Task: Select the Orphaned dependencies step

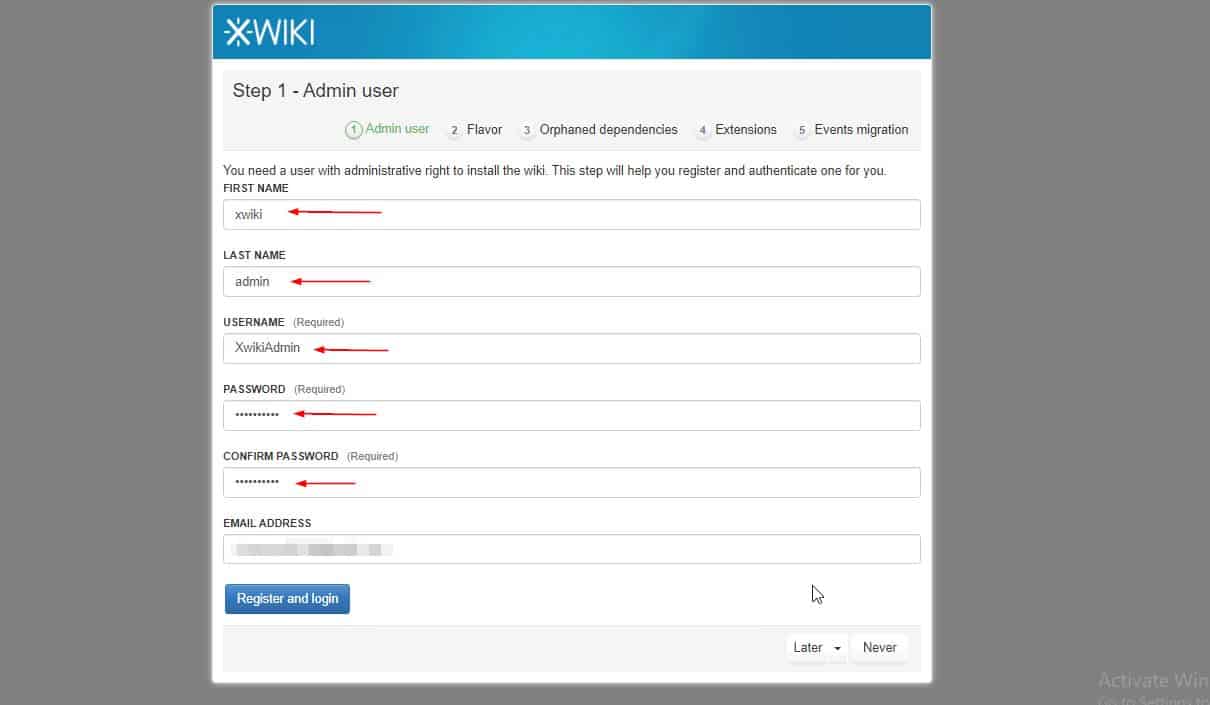Action: 607,129
